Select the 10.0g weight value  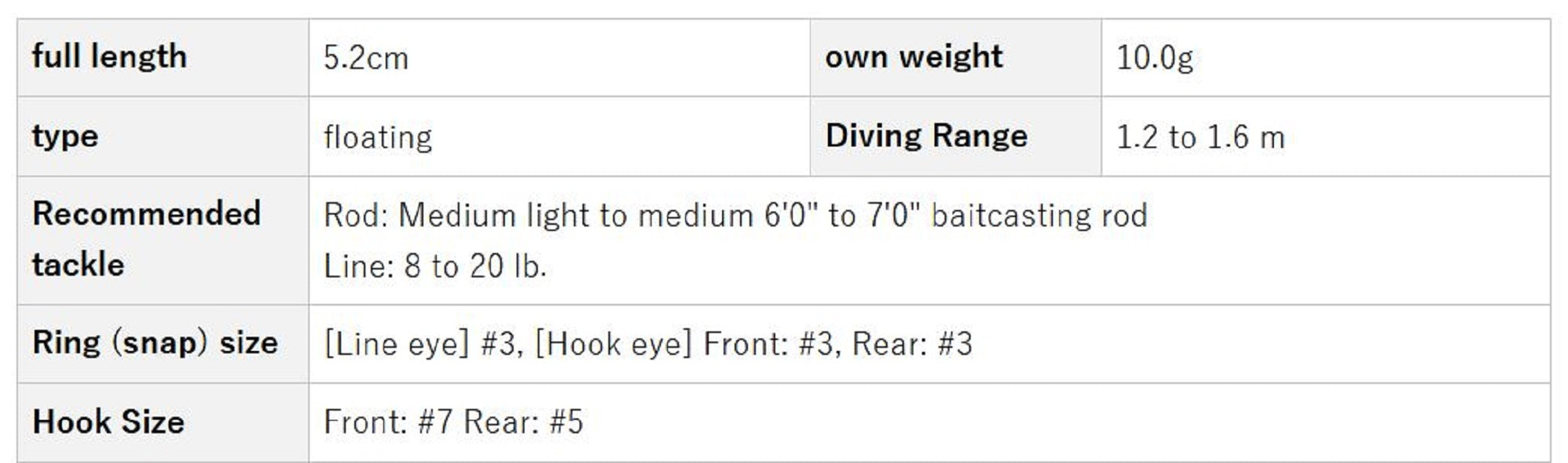point(1154,59)
